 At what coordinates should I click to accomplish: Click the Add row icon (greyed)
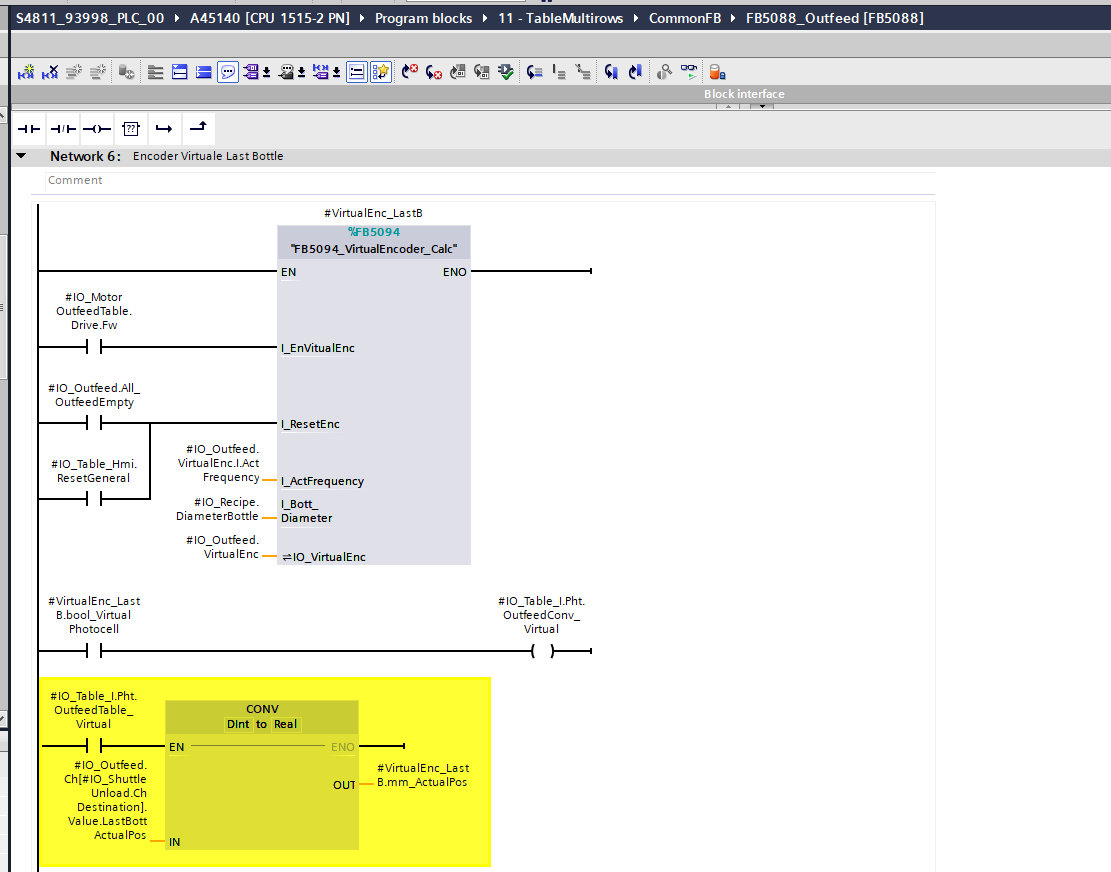pyautogui.click(x=98, y=72)
